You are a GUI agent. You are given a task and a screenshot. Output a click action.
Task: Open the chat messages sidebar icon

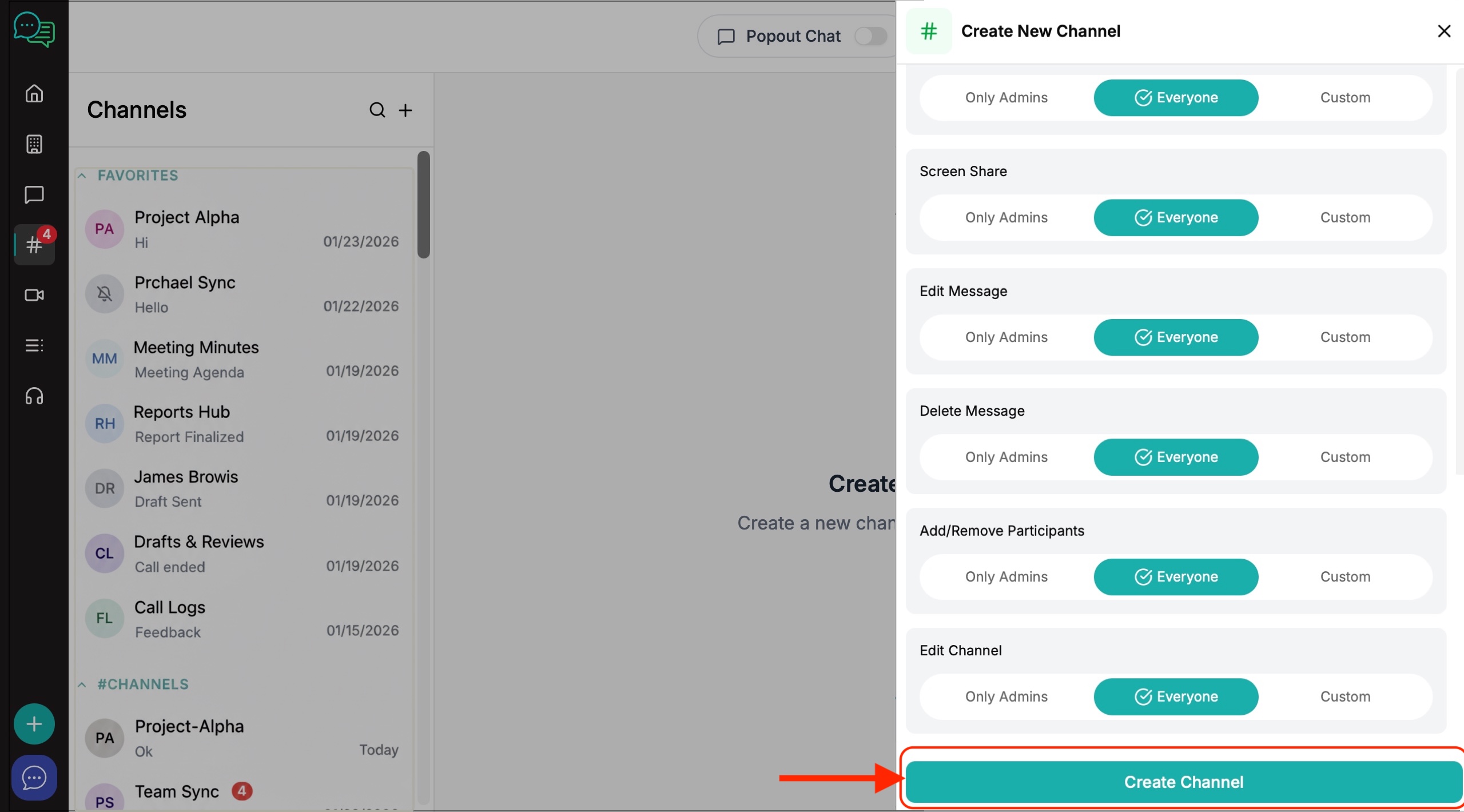pyautogui.click(x=34, y=194)
